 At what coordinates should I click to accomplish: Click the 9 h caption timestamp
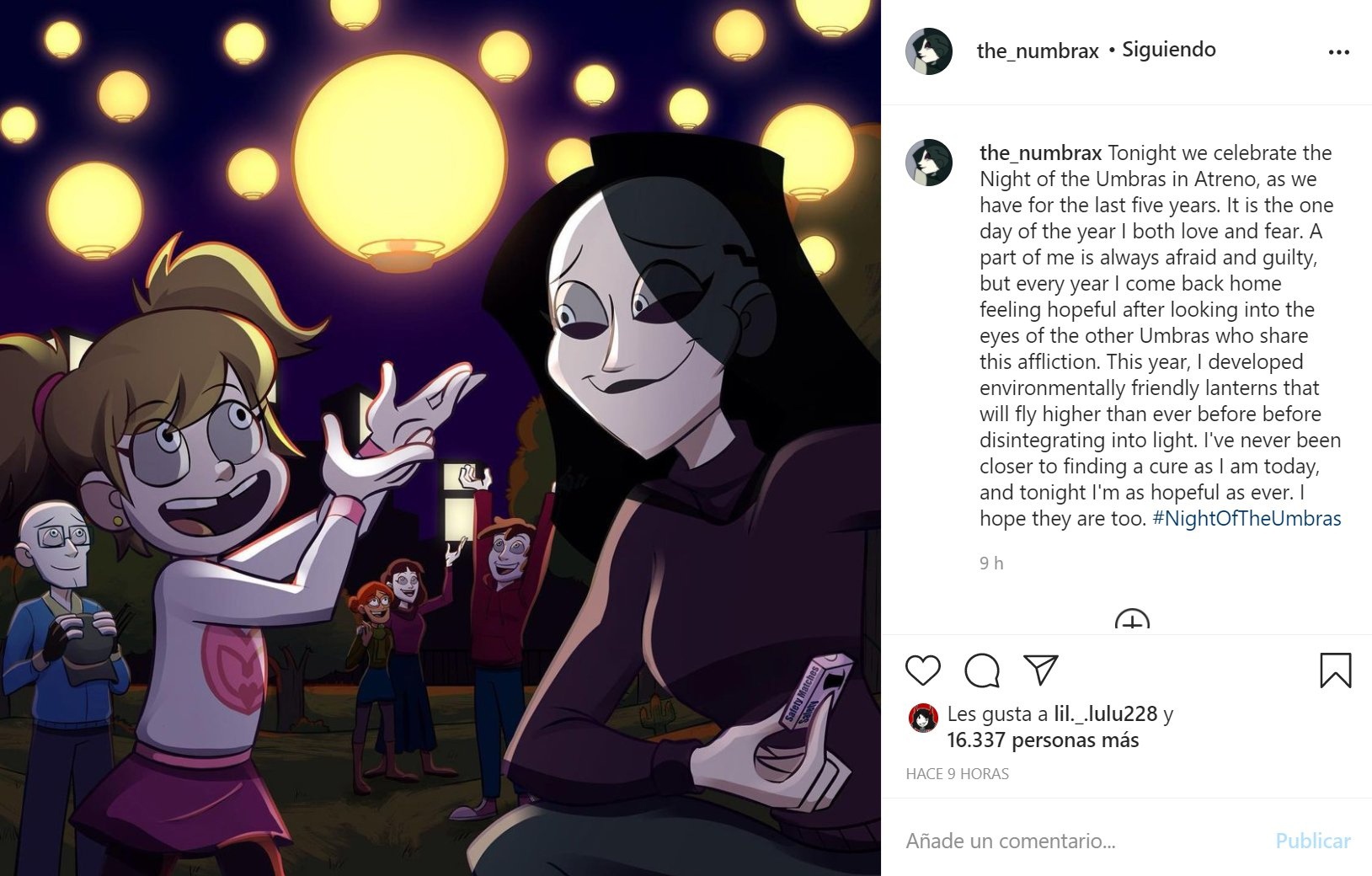click(x=991, y=564)
